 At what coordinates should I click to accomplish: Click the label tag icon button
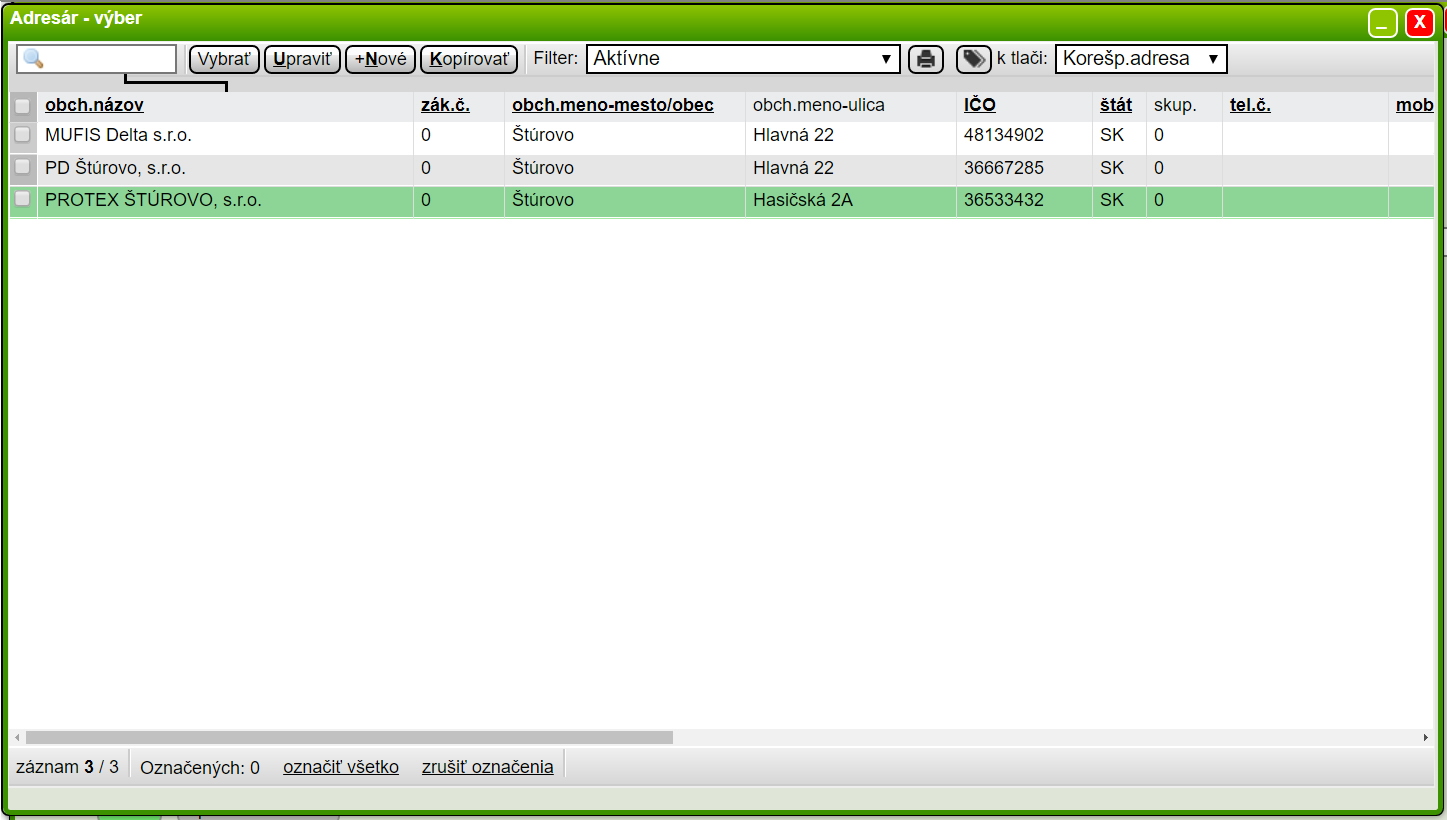pyautogui.click(x=974, y=59)
